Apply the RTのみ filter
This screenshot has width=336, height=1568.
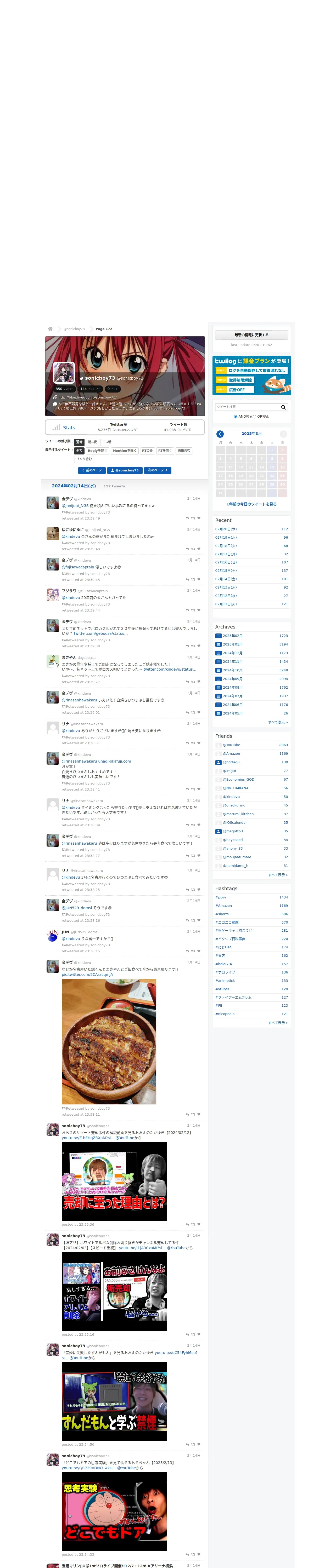coord(148,451)
